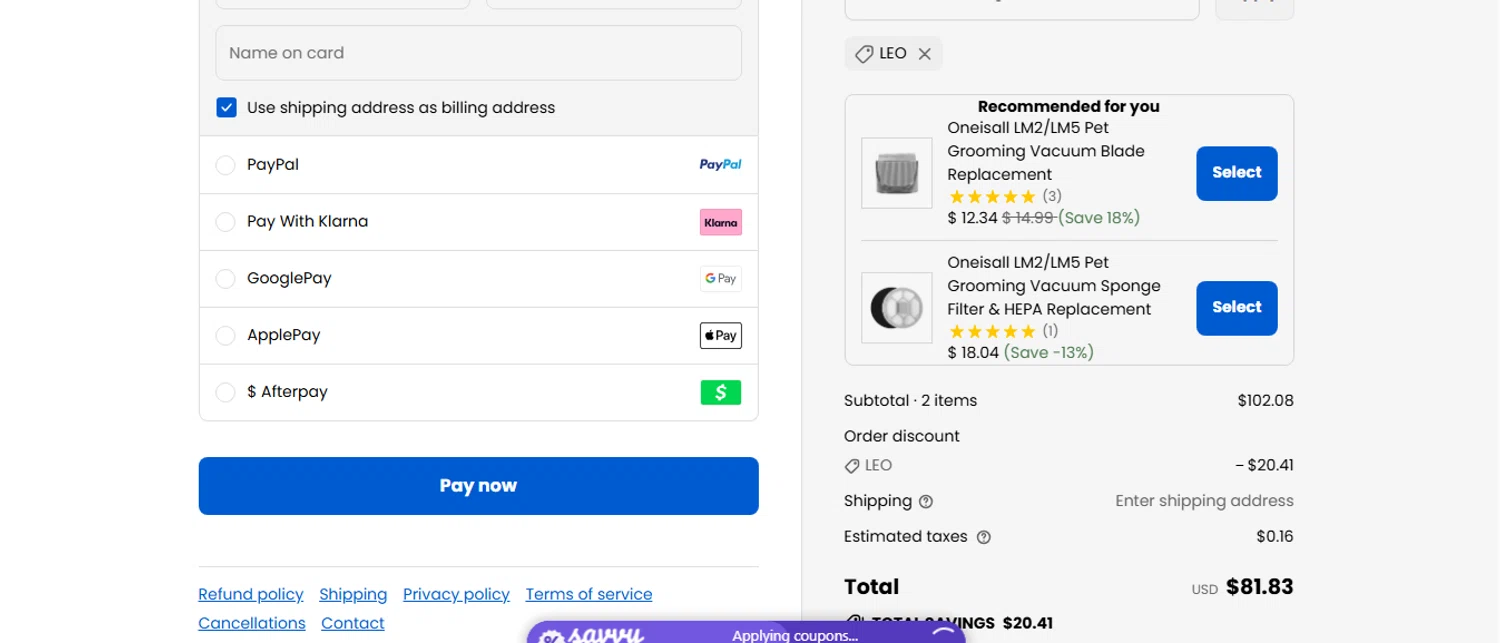The height and width of the screenshot is (643, 1500).
Task: Click the Name on card field
Action: [x=478, y=53]
